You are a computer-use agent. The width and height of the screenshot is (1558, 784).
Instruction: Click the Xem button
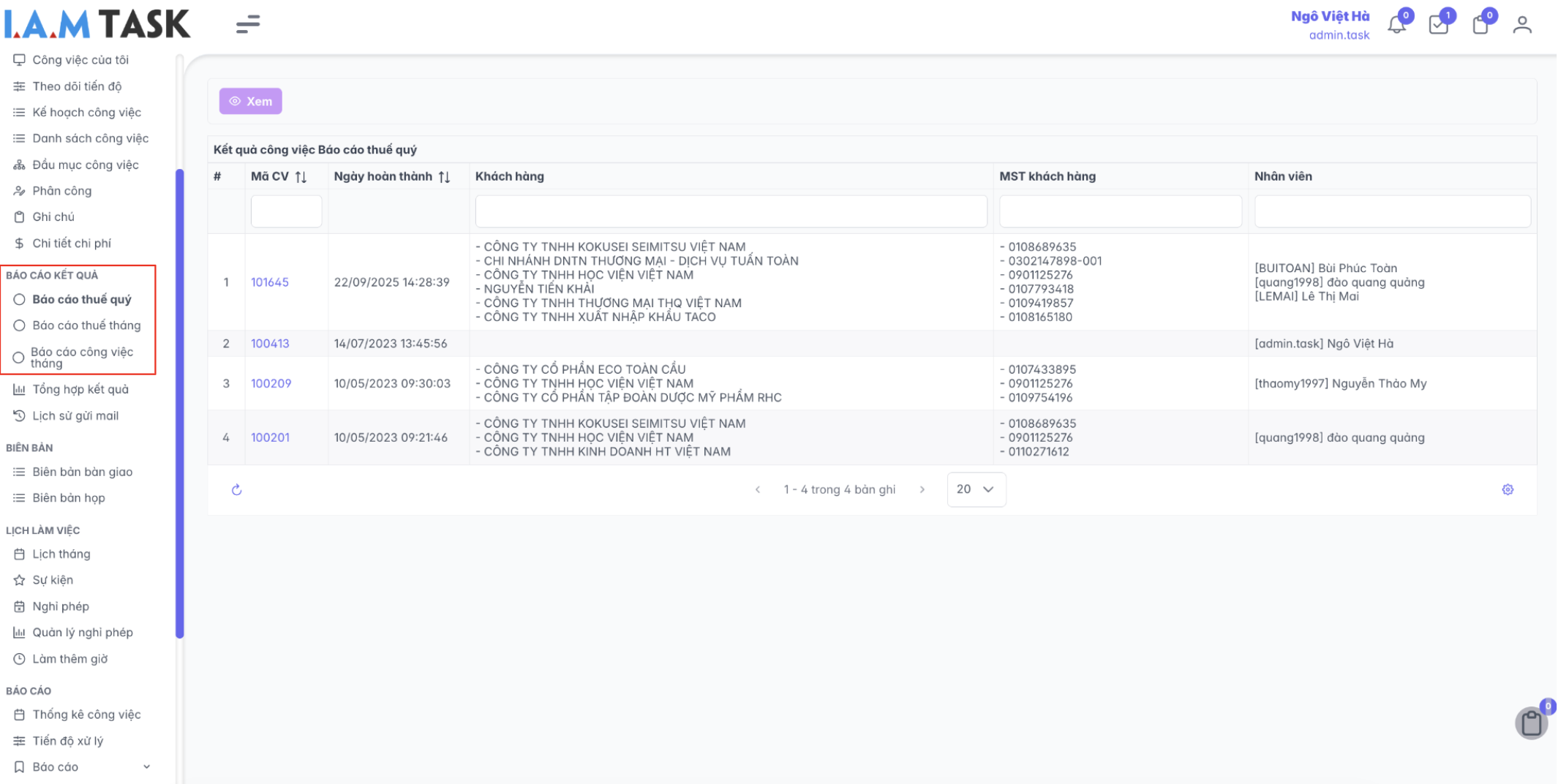click(x=250, y=101)
